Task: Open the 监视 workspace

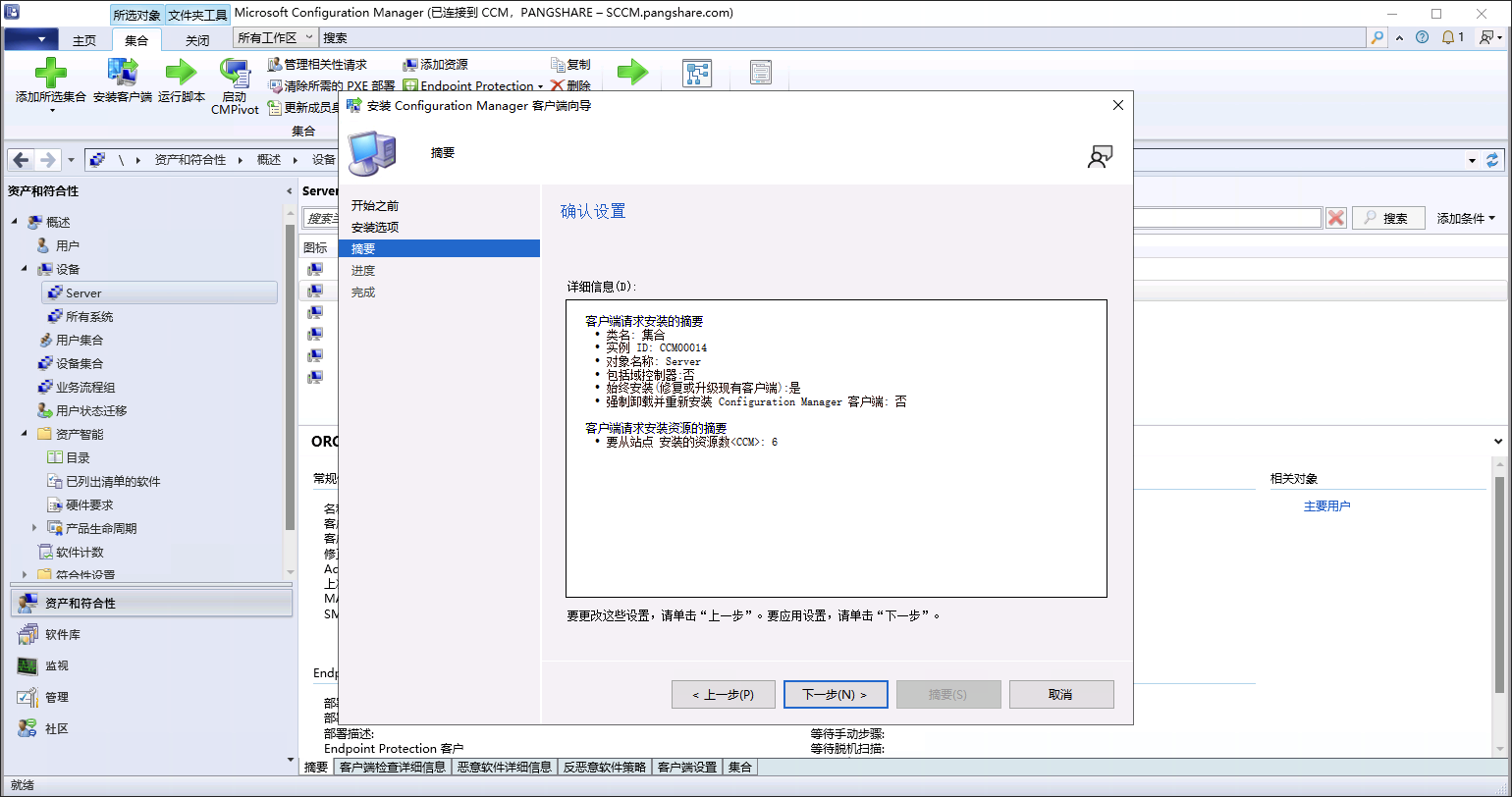Action: pos(152,665)
